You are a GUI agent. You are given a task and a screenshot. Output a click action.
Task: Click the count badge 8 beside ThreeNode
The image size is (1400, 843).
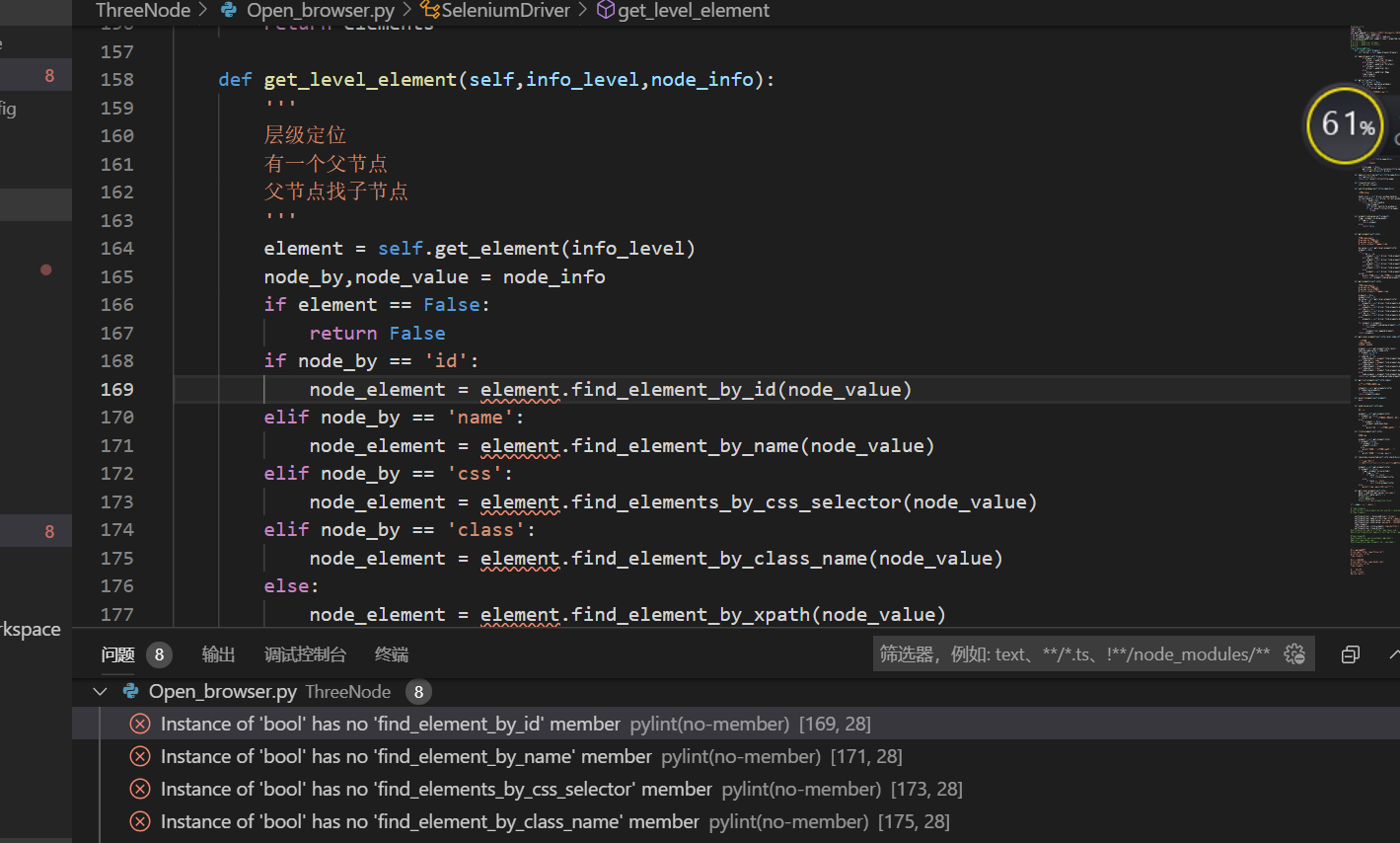(x=418, y=692)
